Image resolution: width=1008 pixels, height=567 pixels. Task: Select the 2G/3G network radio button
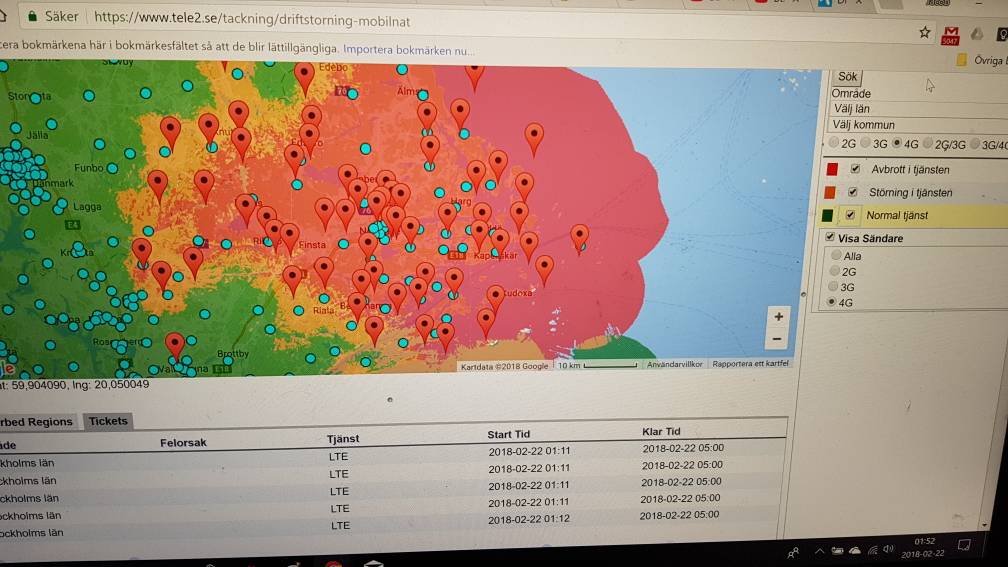[928, 143]
